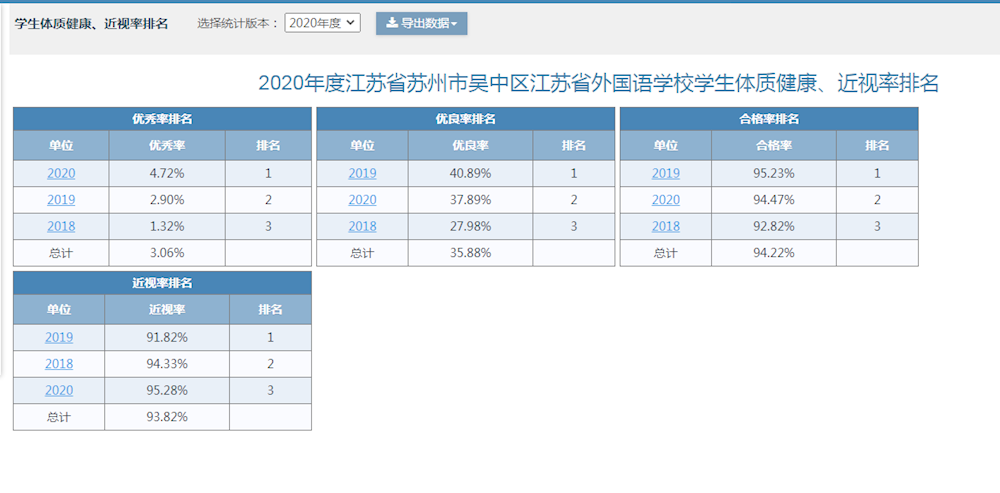Select the 91.82% 近视率 cell

pyautogui.click(x=167, y=338)
